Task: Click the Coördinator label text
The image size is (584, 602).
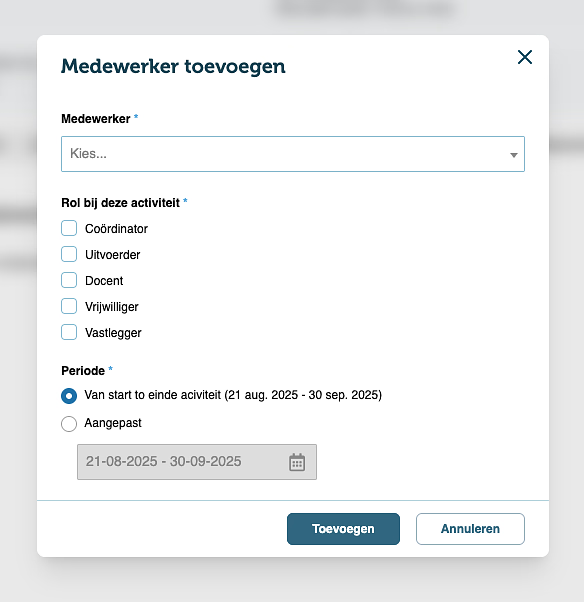Action: pyautogui.click(x=116, y=229)
